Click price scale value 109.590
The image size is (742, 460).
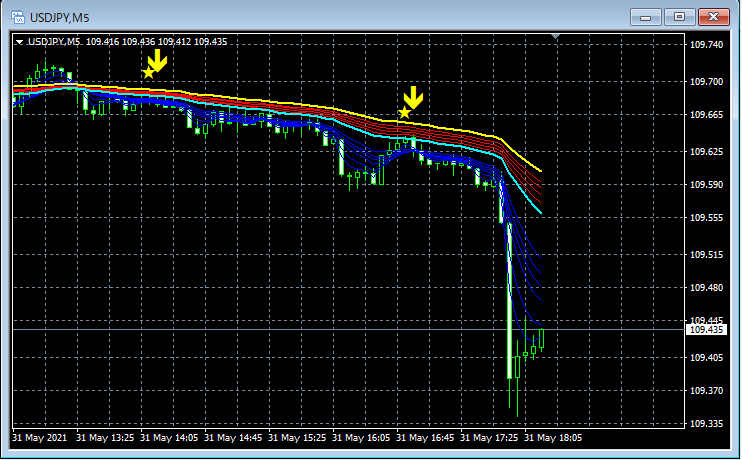click(707, 185)
